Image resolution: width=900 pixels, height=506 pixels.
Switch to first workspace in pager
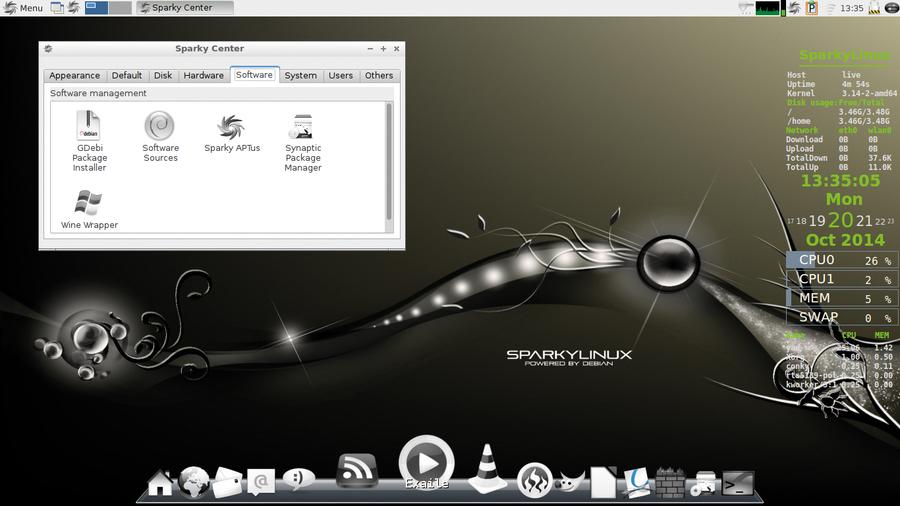[x=96, y=7]
